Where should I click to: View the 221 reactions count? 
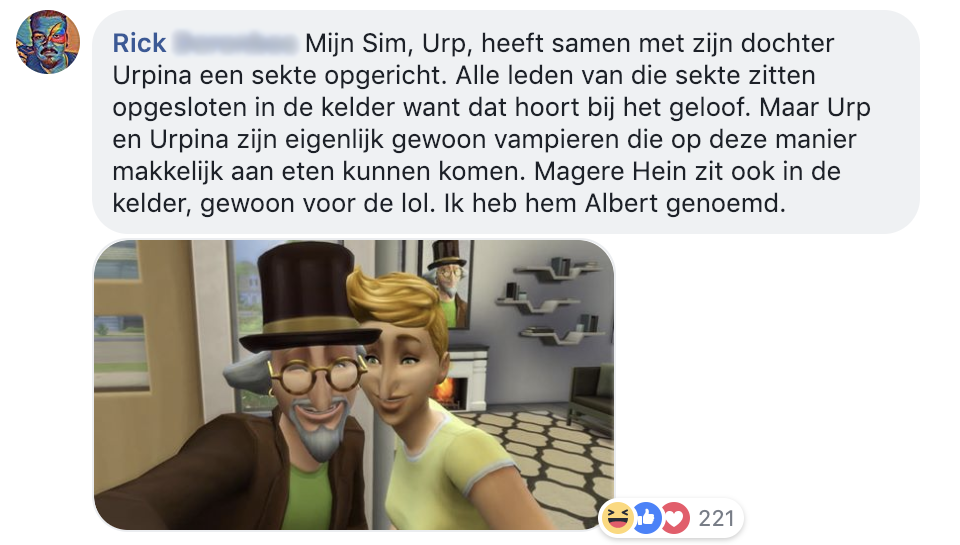(716, 519)
